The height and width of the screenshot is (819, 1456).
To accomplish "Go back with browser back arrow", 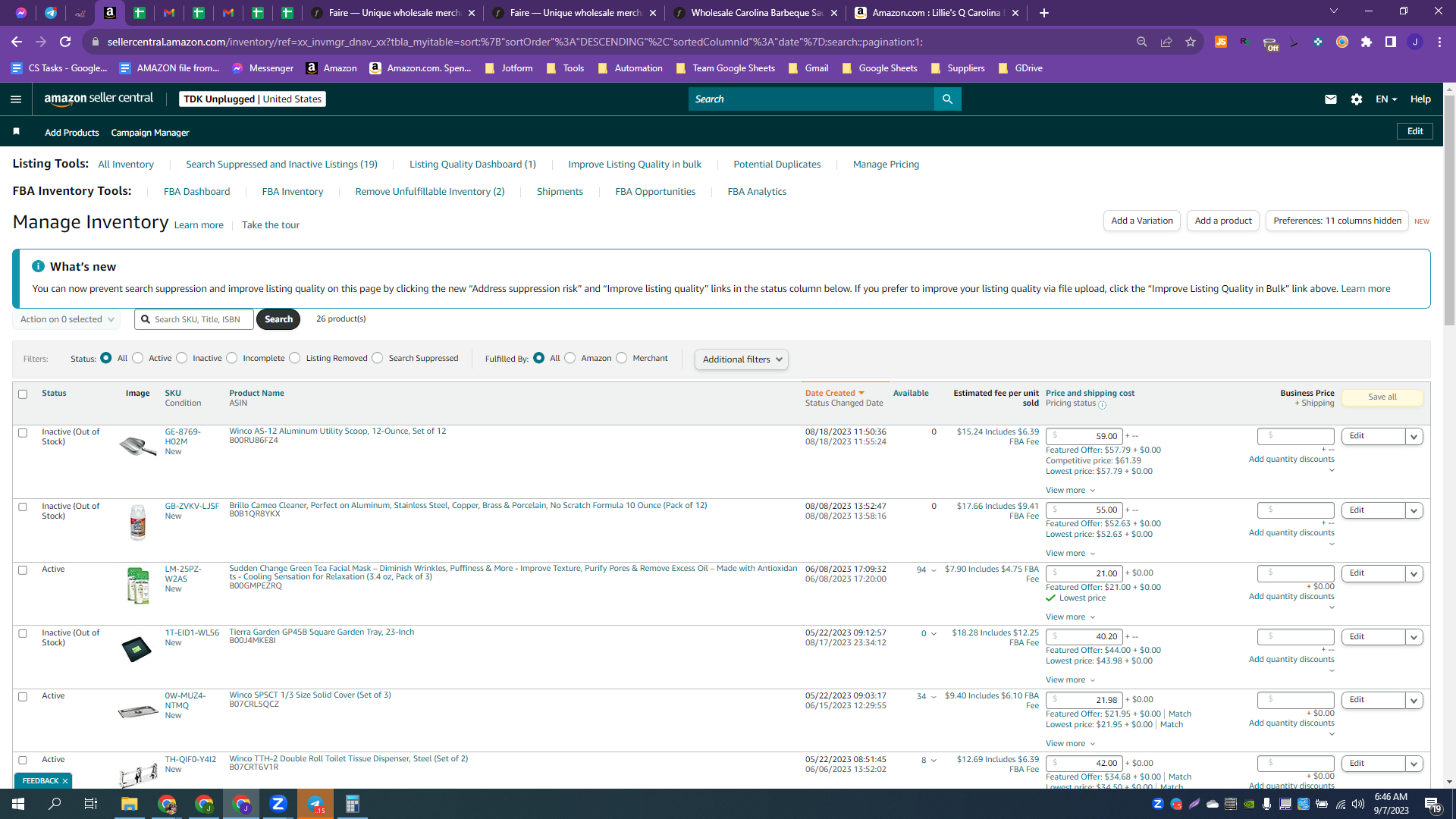I will pos(17,42).
